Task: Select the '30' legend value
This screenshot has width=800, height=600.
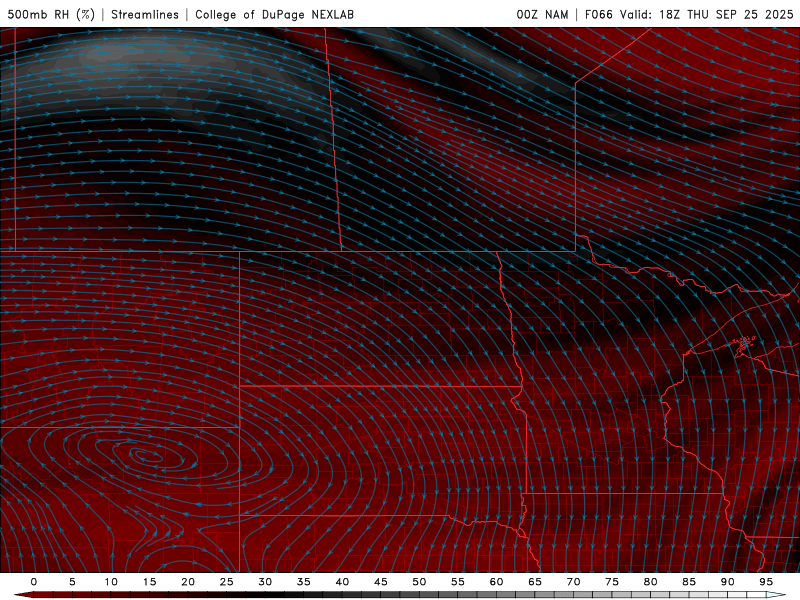Action: tap(265, 582)
